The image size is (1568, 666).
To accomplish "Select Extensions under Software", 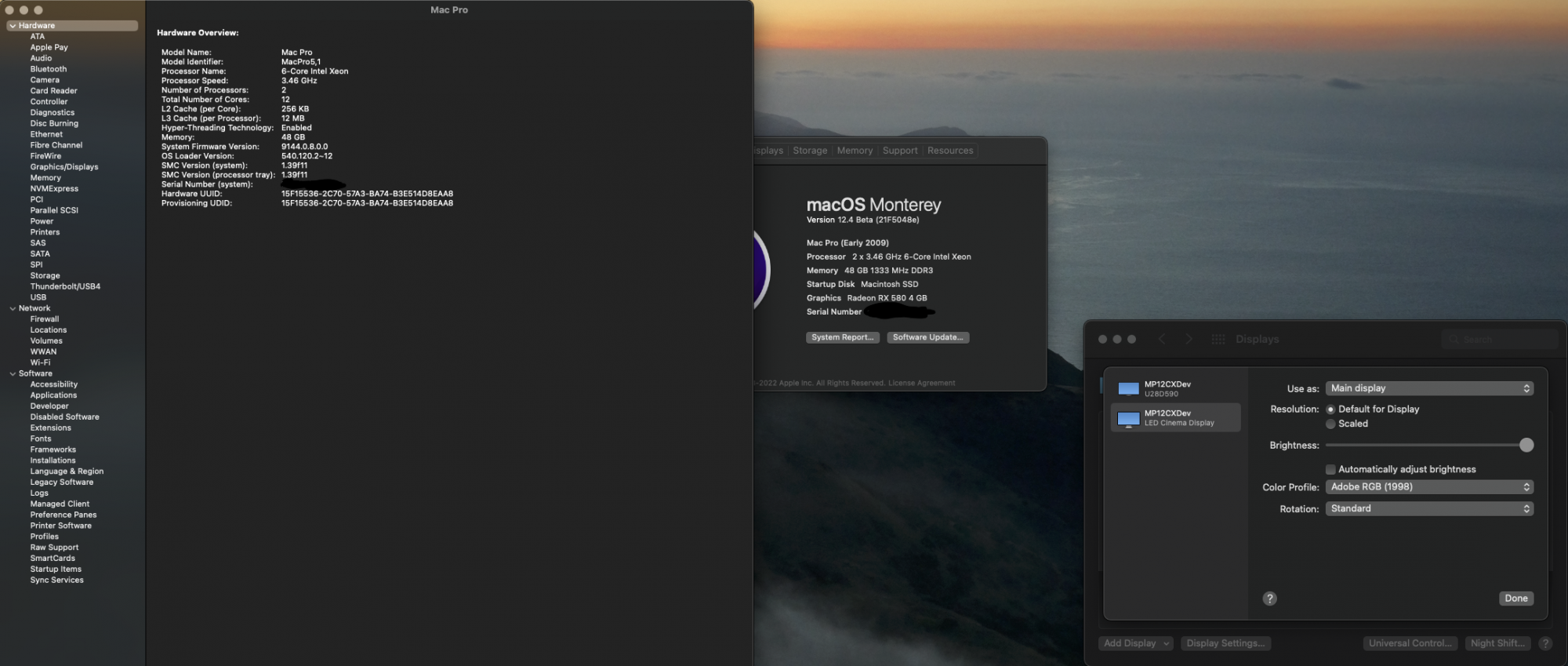I will pos(50,428).
